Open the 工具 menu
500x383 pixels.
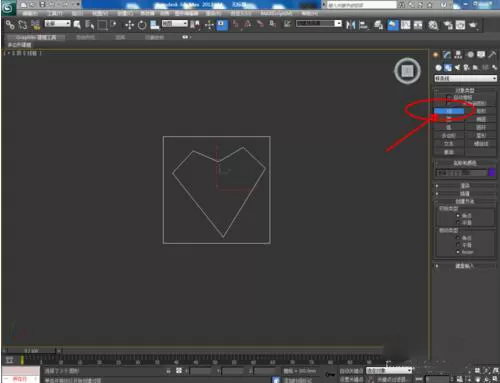(x=54, y=13)
